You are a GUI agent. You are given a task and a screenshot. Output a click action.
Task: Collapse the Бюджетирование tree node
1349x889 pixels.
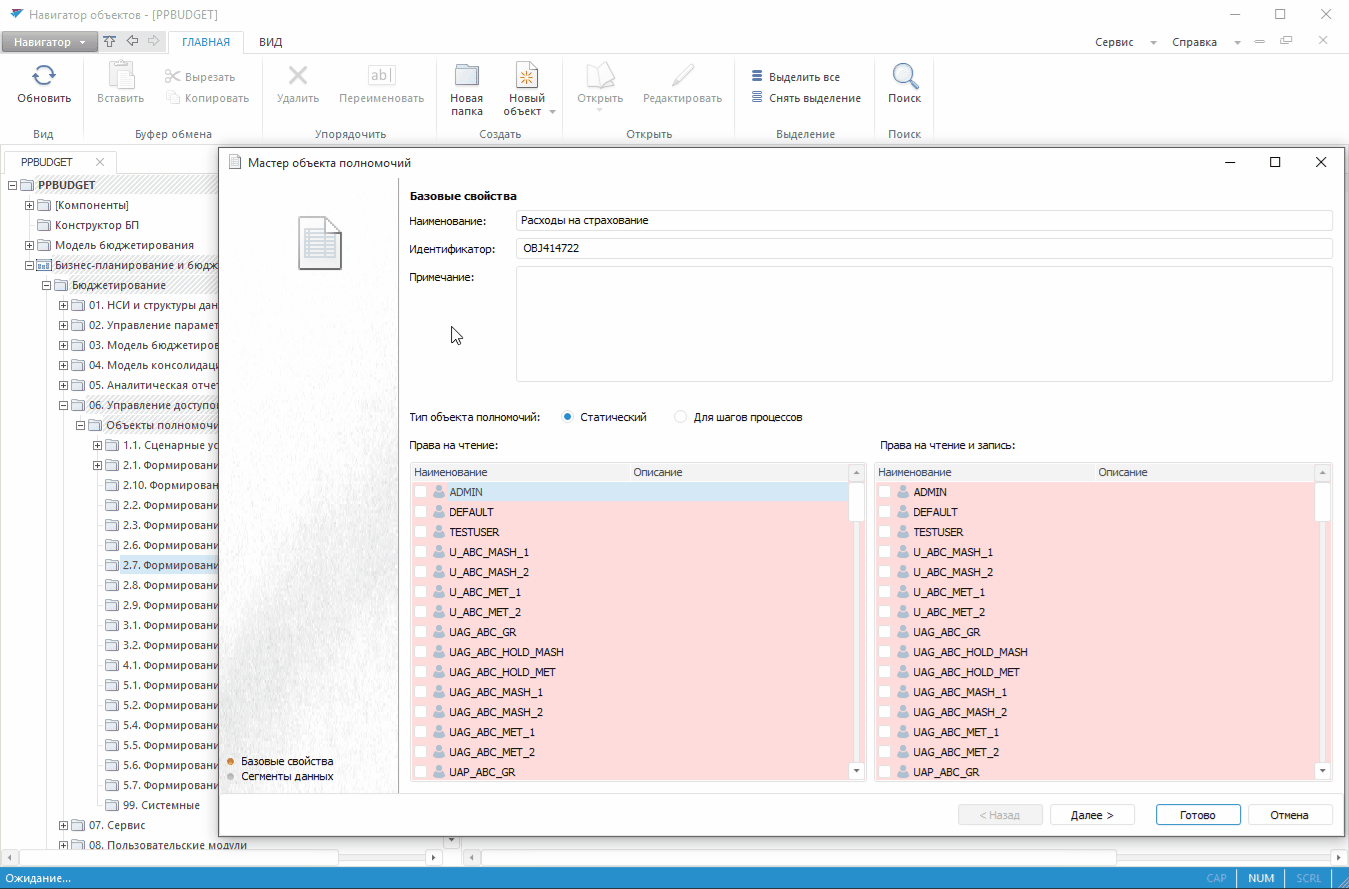pos(47,285)
